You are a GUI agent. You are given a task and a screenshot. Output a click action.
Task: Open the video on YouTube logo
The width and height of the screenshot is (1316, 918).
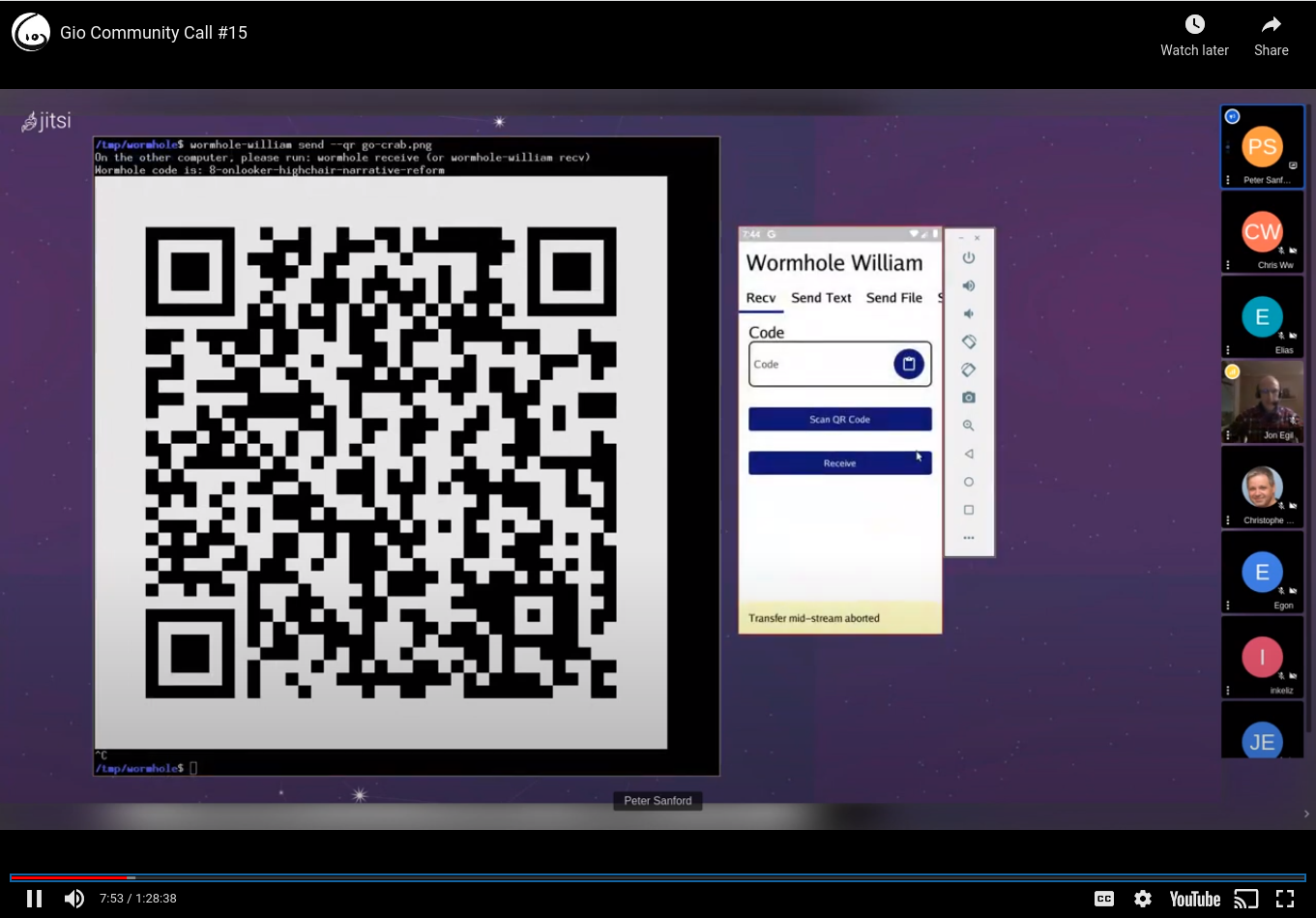[x=1195, y=899]
